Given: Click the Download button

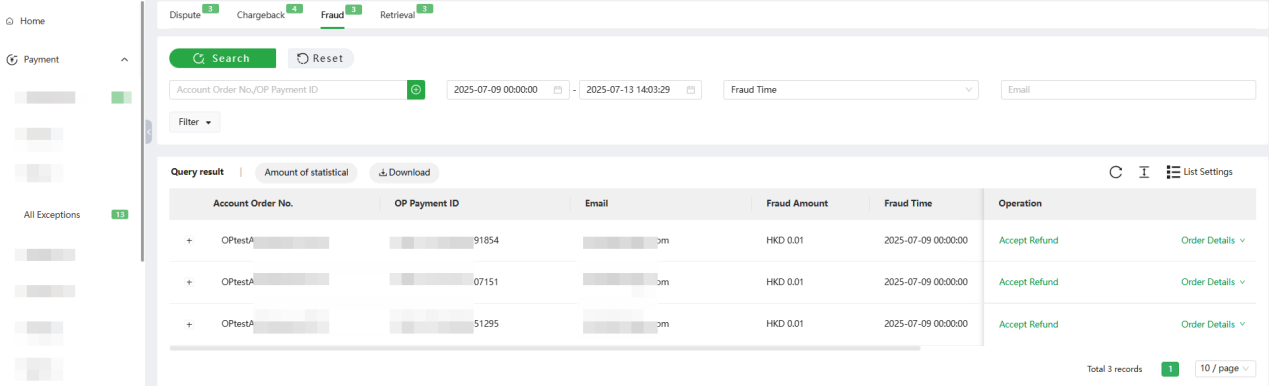Looking at the screenshot, I should (x=404, y=172).
